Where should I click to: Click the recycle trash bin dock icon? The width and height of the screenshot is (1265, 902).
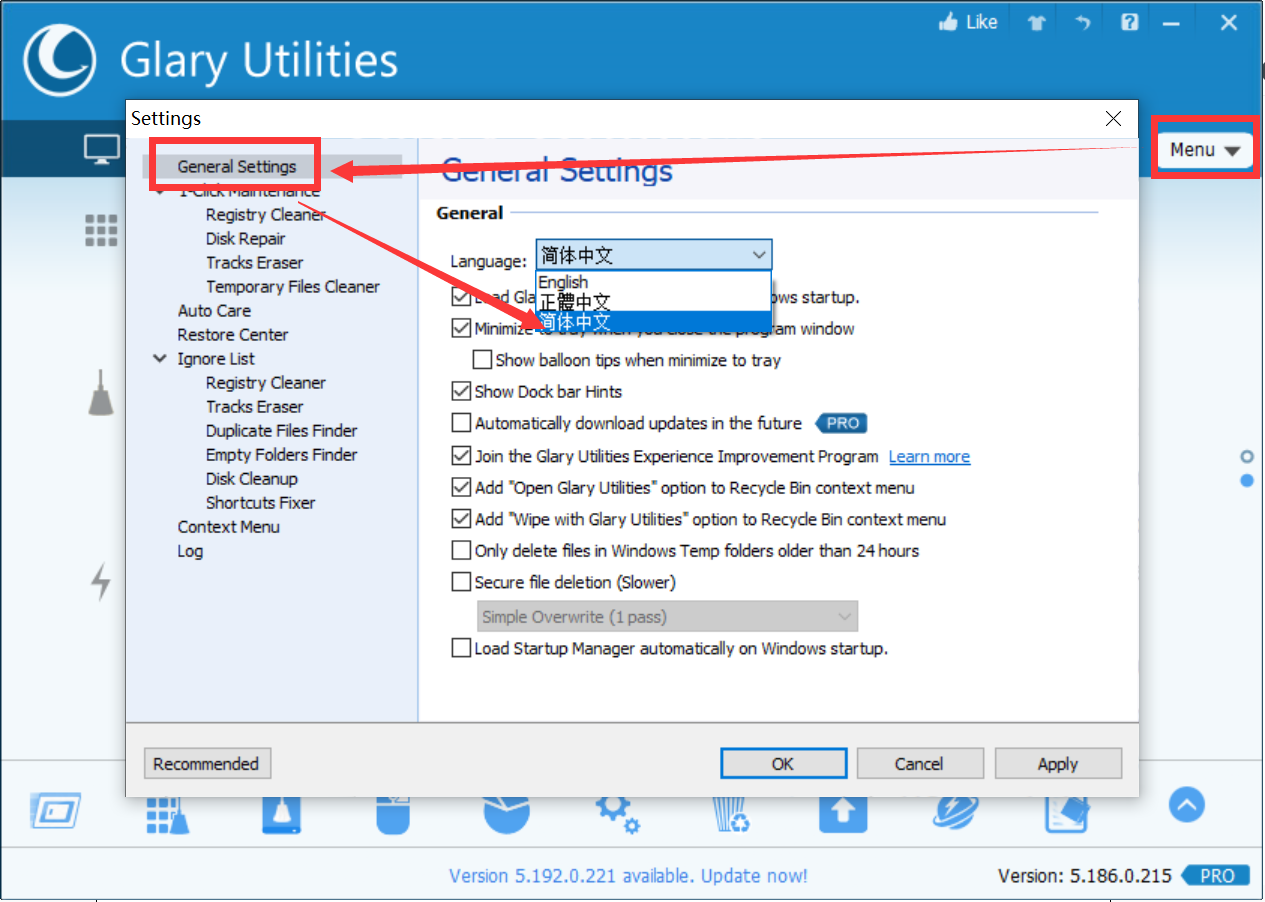click(x=731, y=815)
